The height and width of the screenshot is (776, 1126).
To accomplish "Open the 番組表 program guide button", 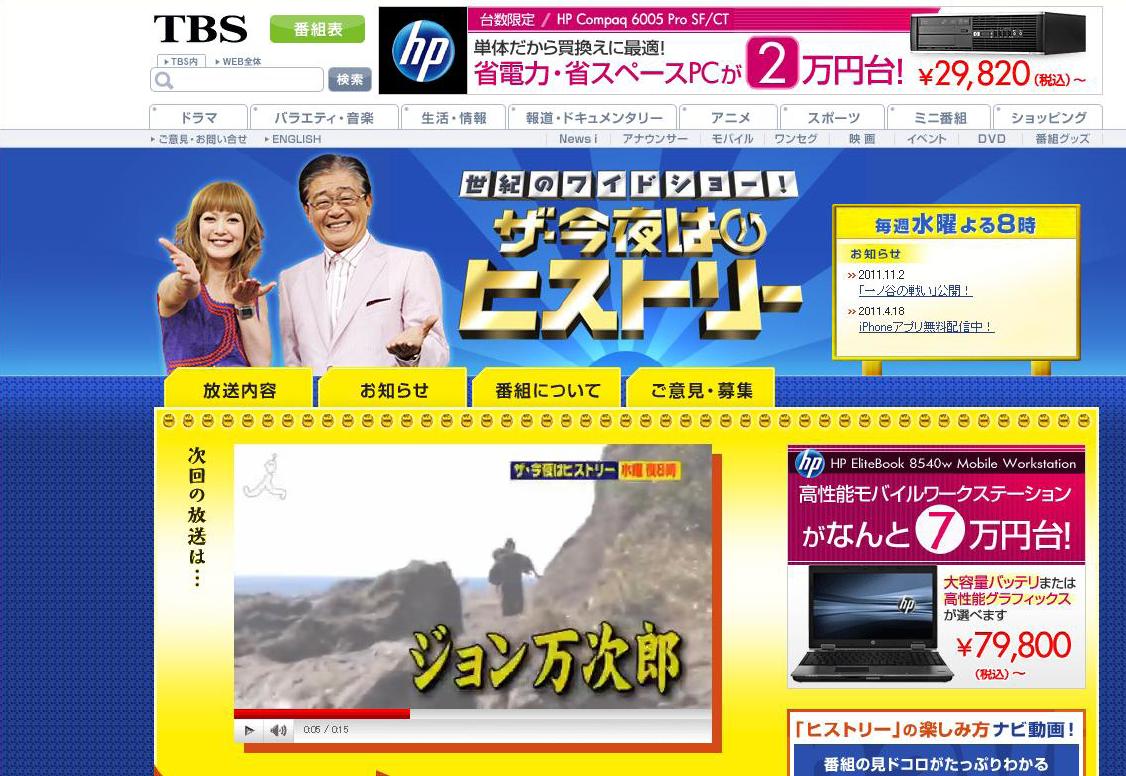I will pyautogui.click(x=317, y=29).
